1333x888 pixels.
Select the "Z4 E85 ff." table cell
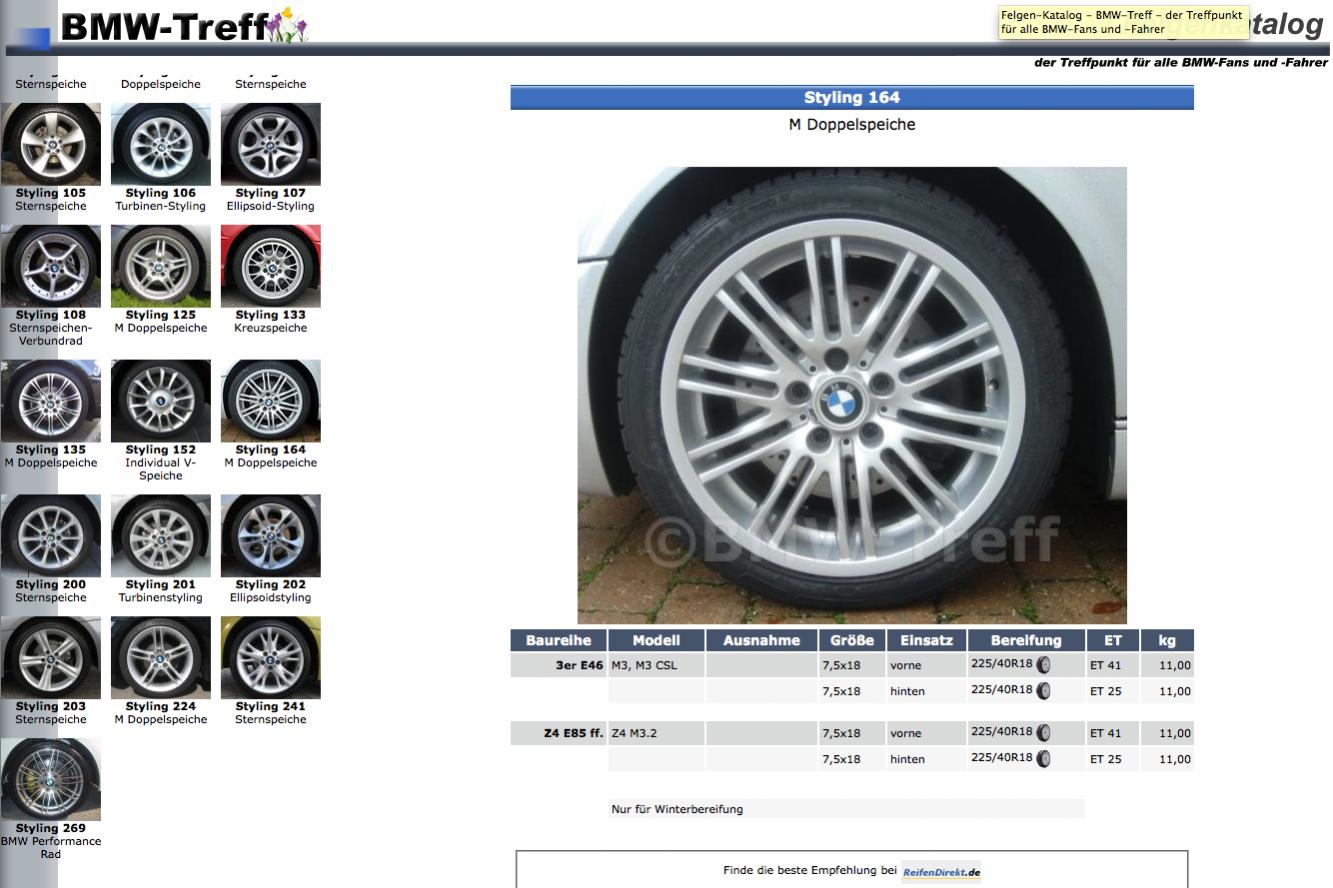(559, 733)
